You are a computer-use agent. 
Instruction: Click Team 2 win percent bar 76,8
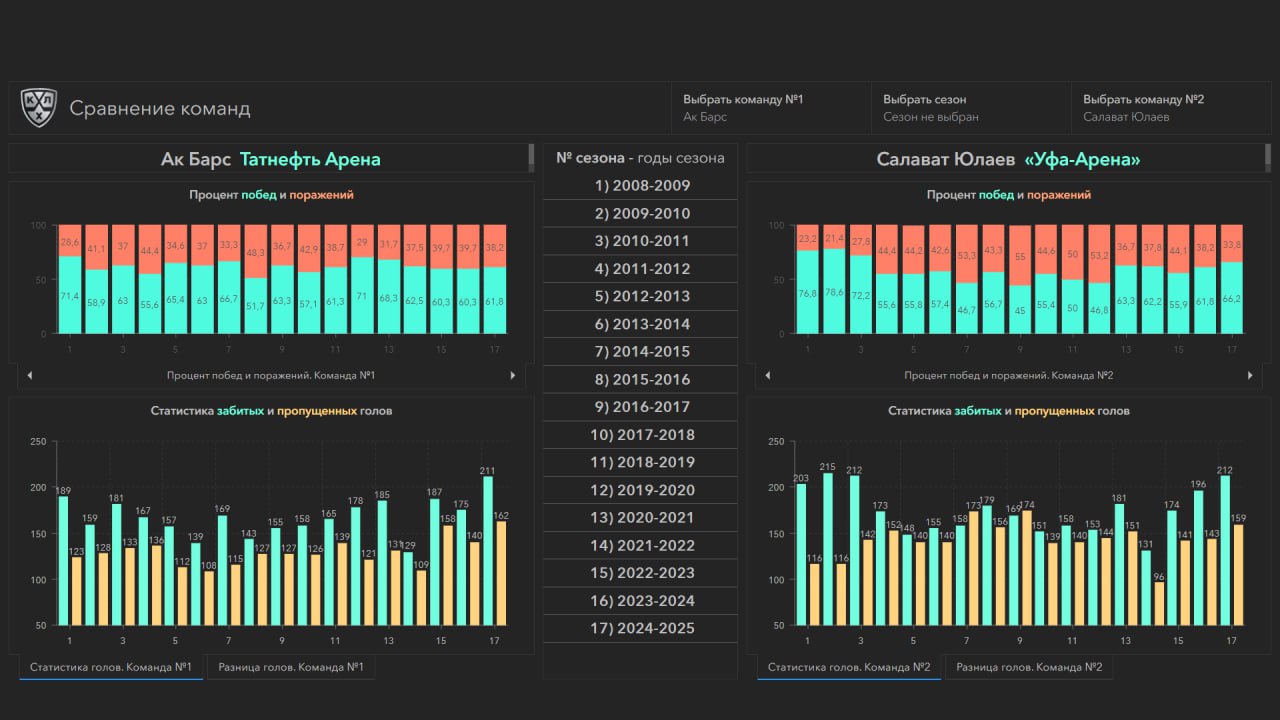click(x=807, y=291)
